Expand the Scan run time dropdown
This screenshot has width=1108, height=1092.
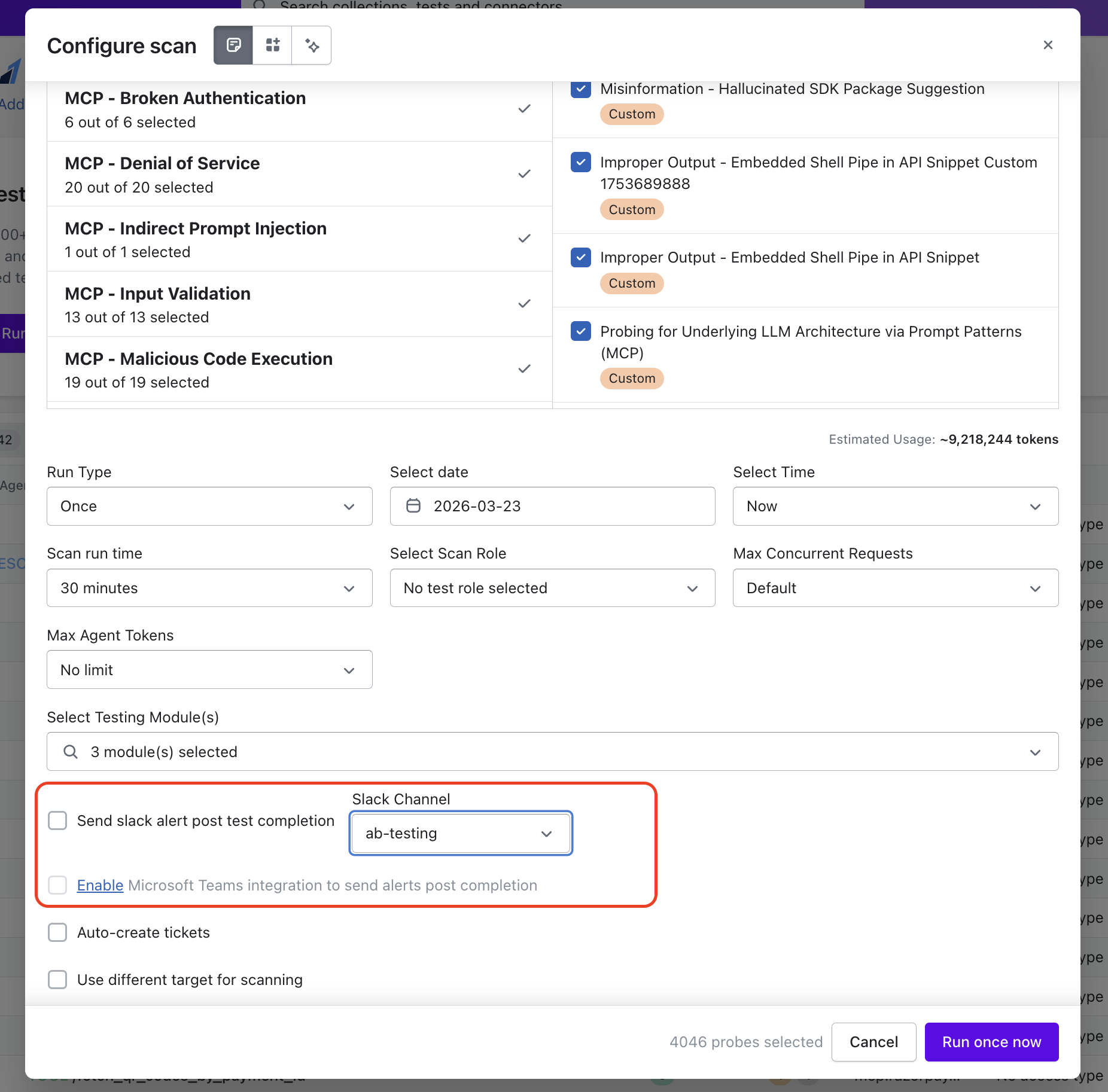point(209,588)
